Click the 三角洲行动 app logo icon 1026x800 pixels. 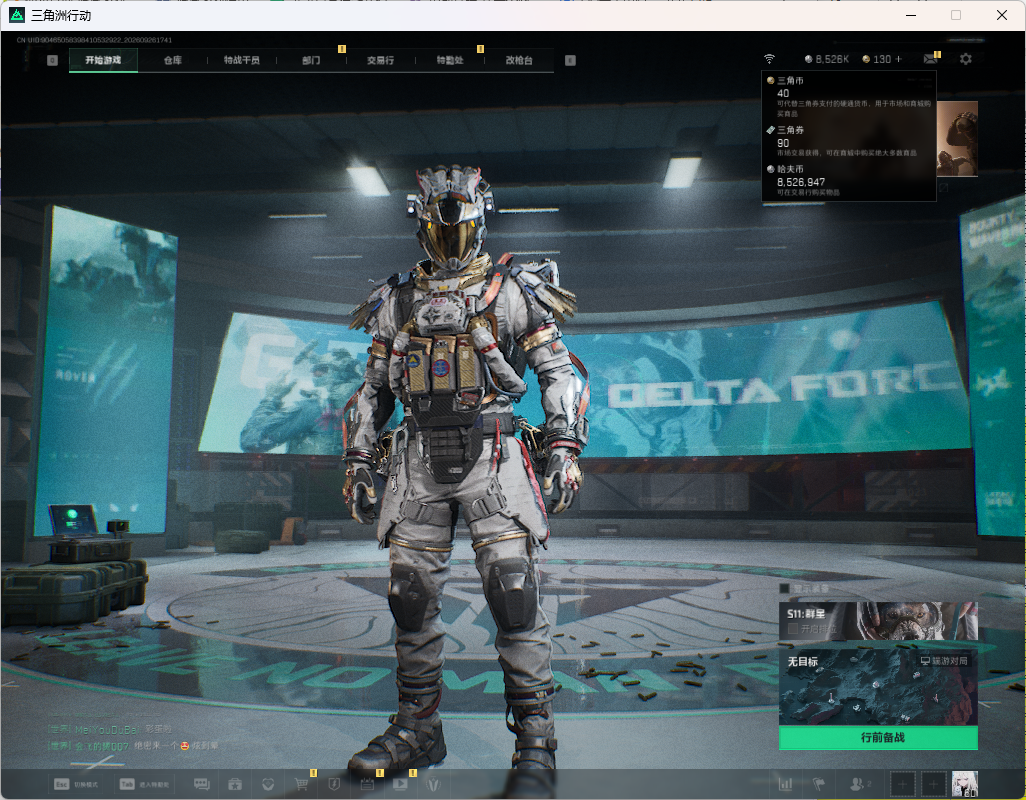17,14
